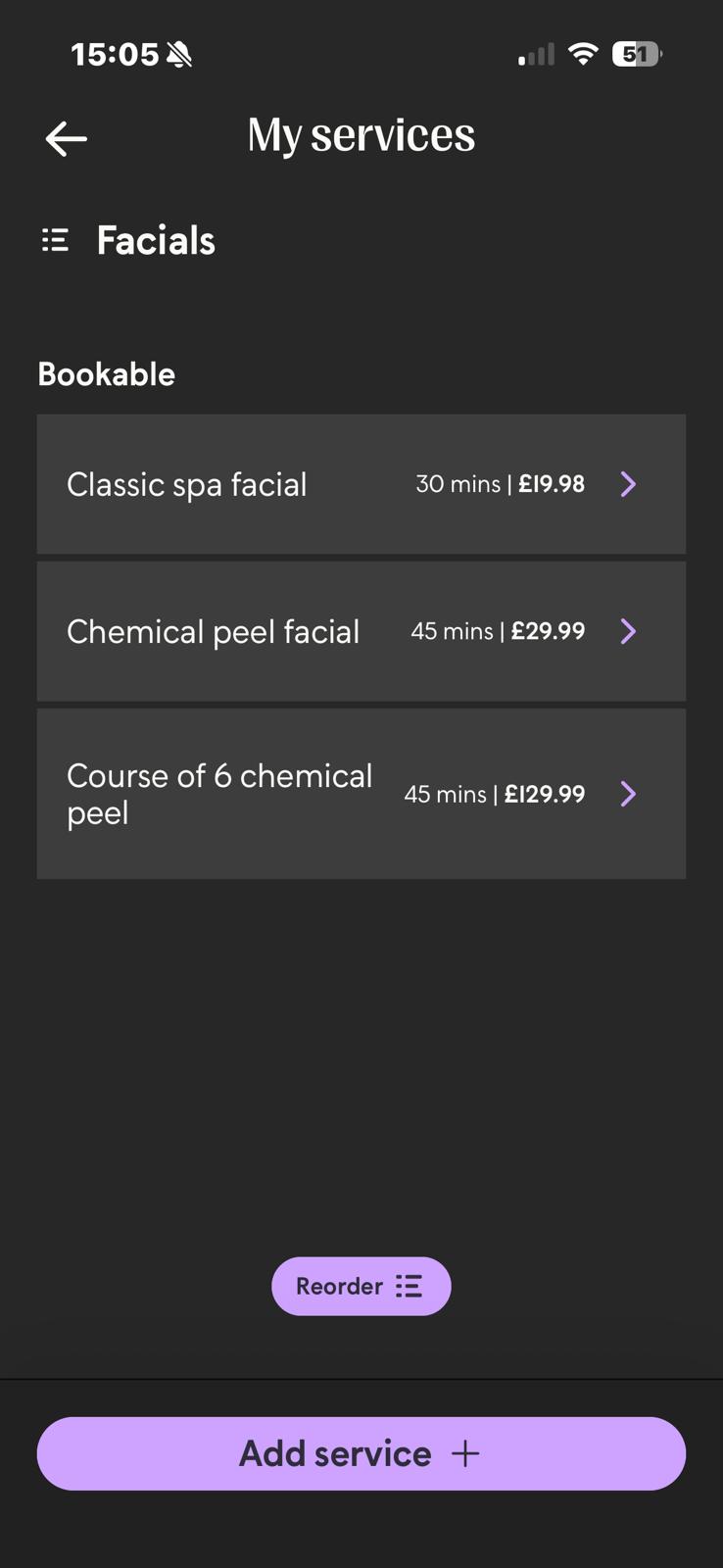The width and height of the screenshot is (723, 1568).
Task: Tap the Wi-Fi icon in the status bar
Action: (x=583, y=54)
